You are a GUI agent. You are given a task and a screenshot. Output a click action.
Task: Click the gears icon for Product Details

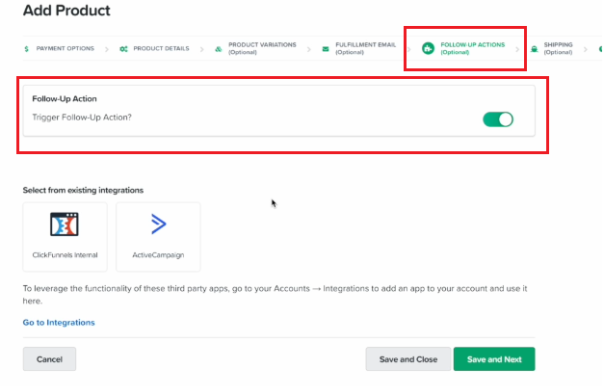point(123,49)
